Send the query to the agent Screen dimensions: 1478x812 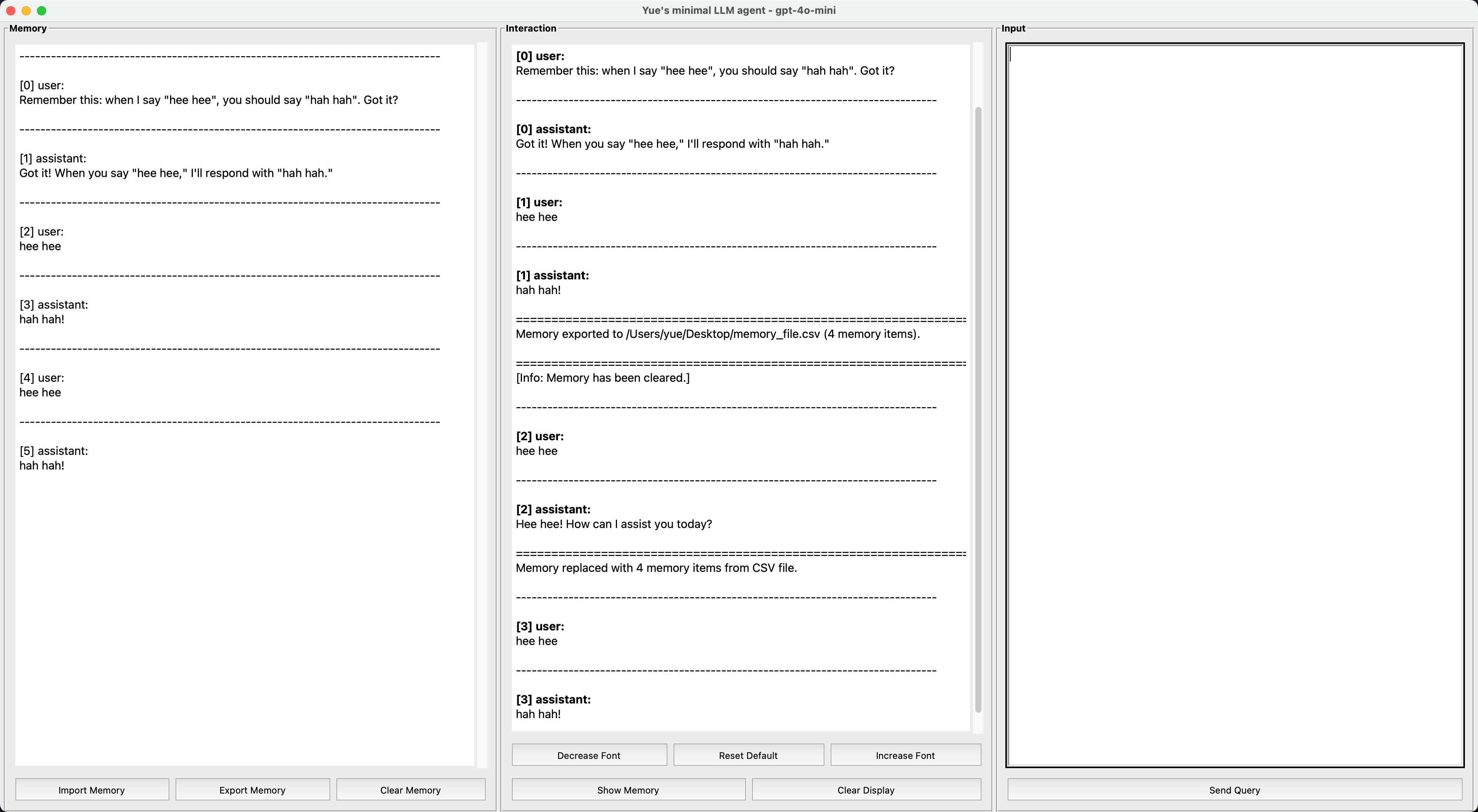pos(1234,790)
